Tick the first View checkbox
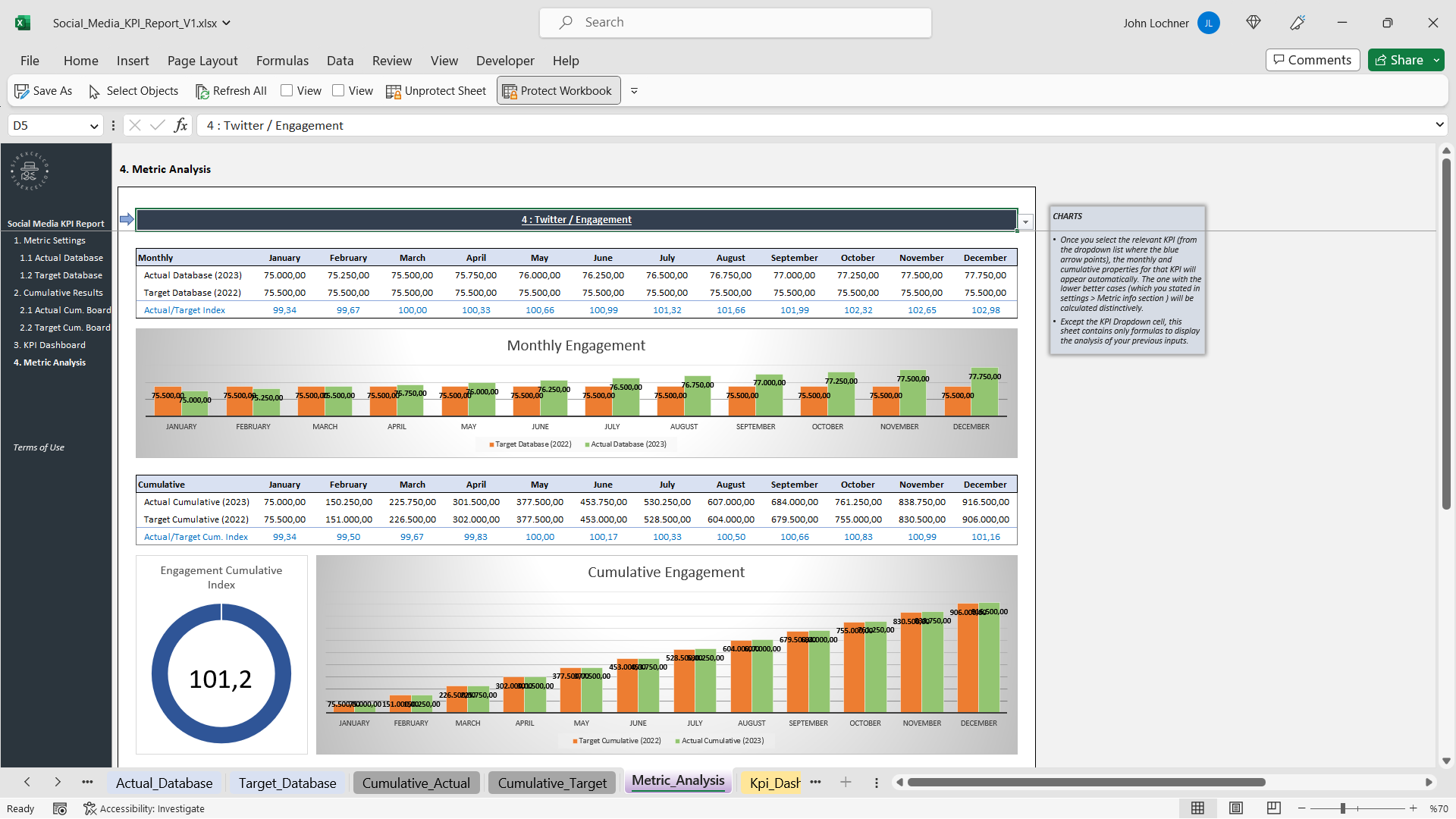The width and height of the screenshot is (1456, 819). [287, 90]
